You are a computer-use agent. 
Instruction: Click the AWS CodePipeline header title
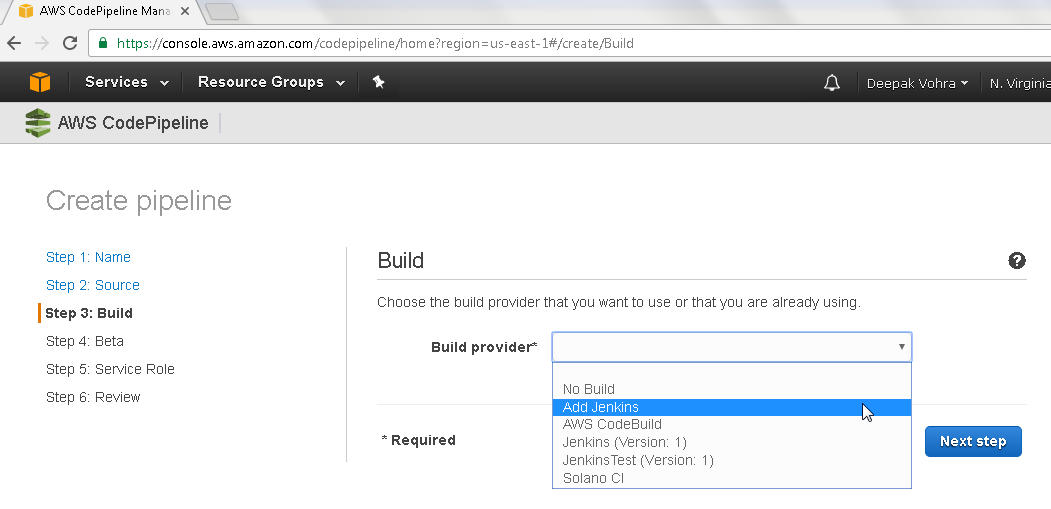point(133,123)
